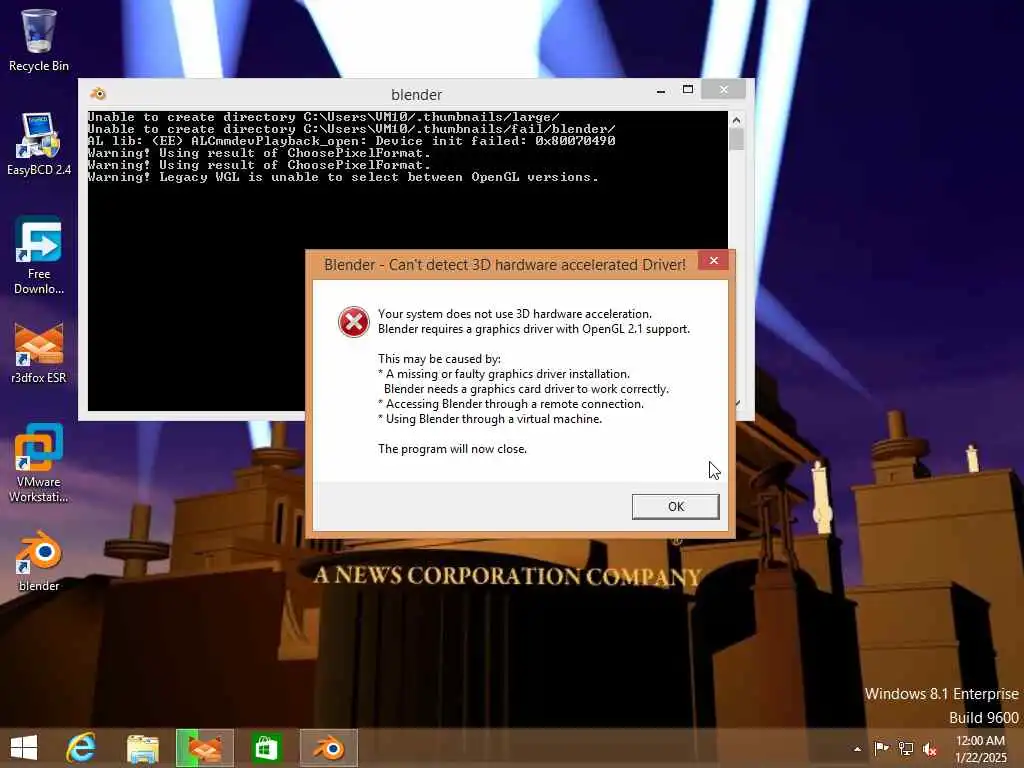Click 'Accessing Blender through a remote connection' line
1024x768 pixels.
(511, 404)
